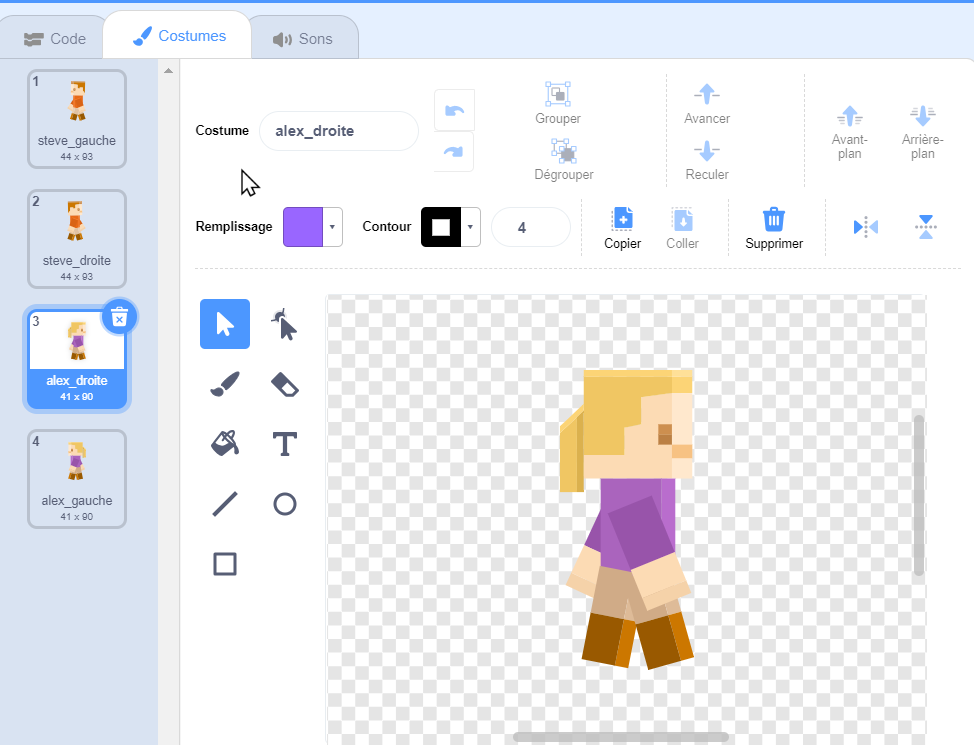The height and width of the screenshot is (745, 974).
Task: Bring to front with Avant-plan
Action: 849,132
